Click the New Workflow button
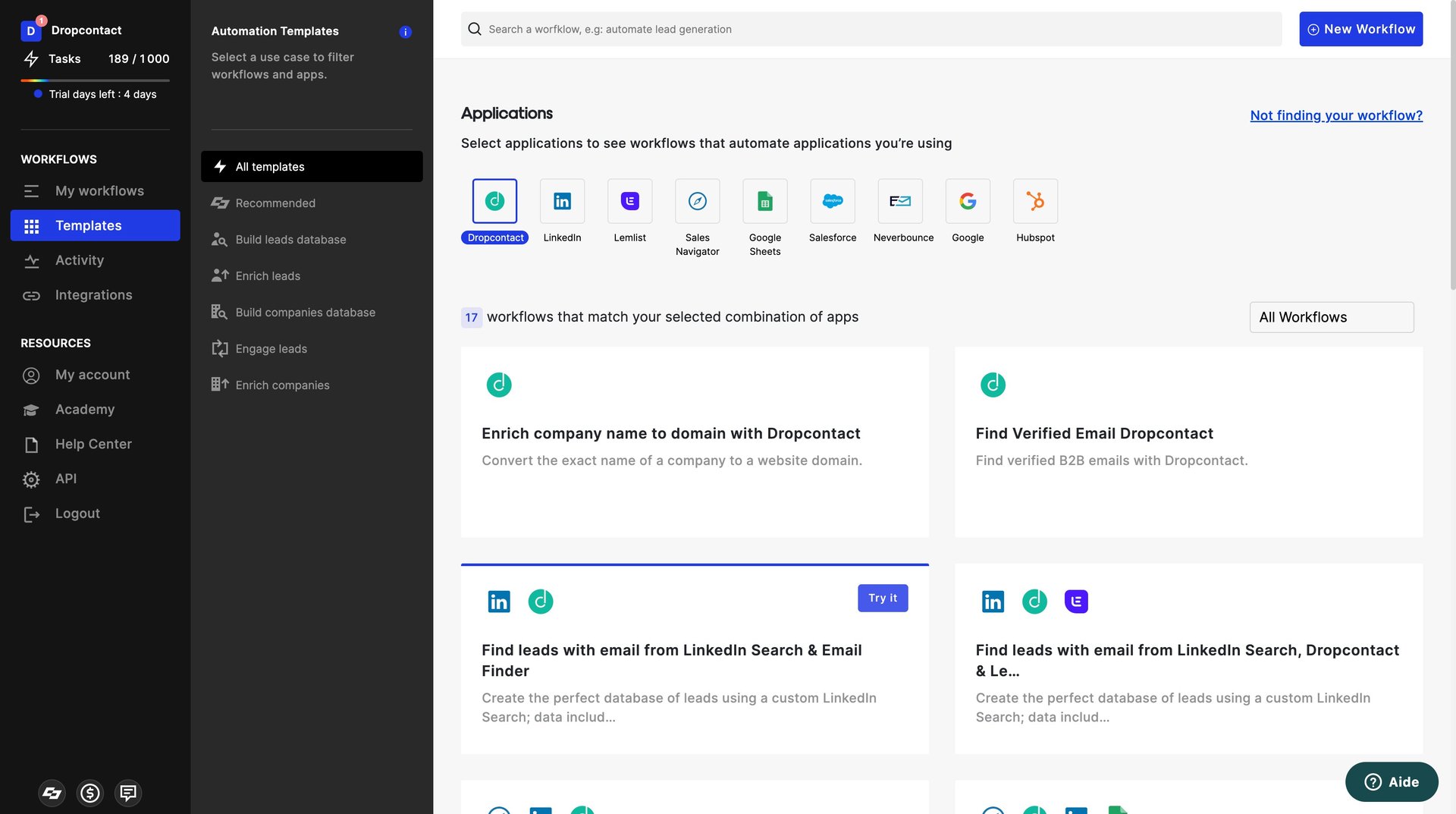 [1361, 29]
